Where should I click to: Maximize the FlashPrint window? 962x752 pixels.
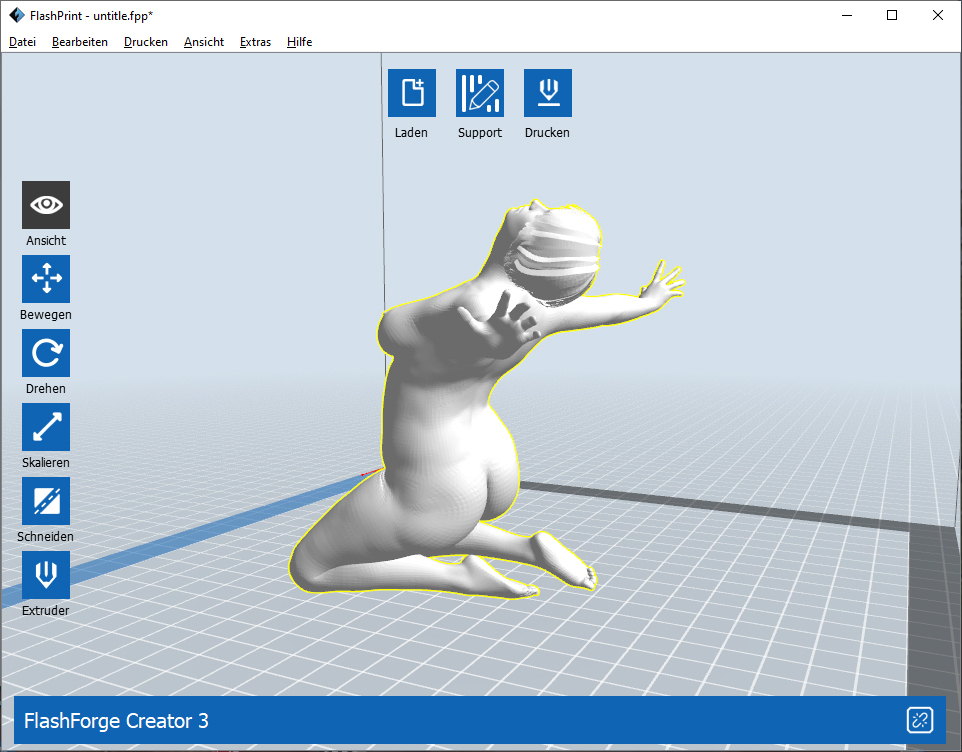pyautogui.click(x=892, y=15)
